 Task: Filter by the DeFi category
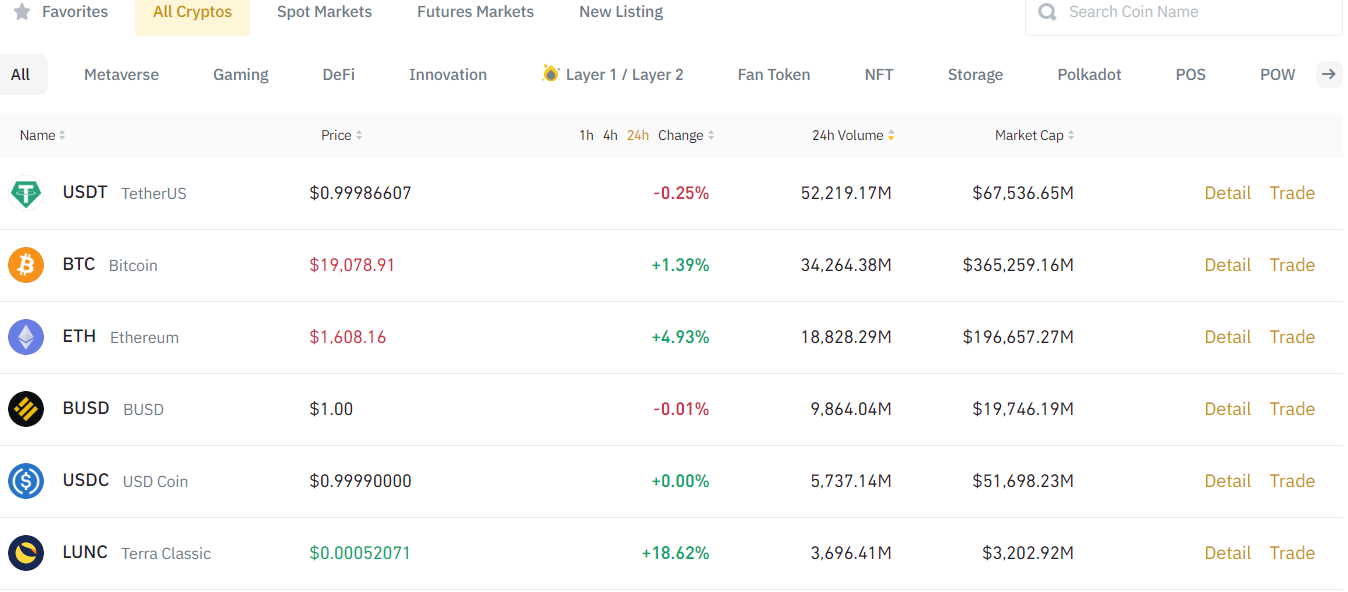(x=338, y=75)
